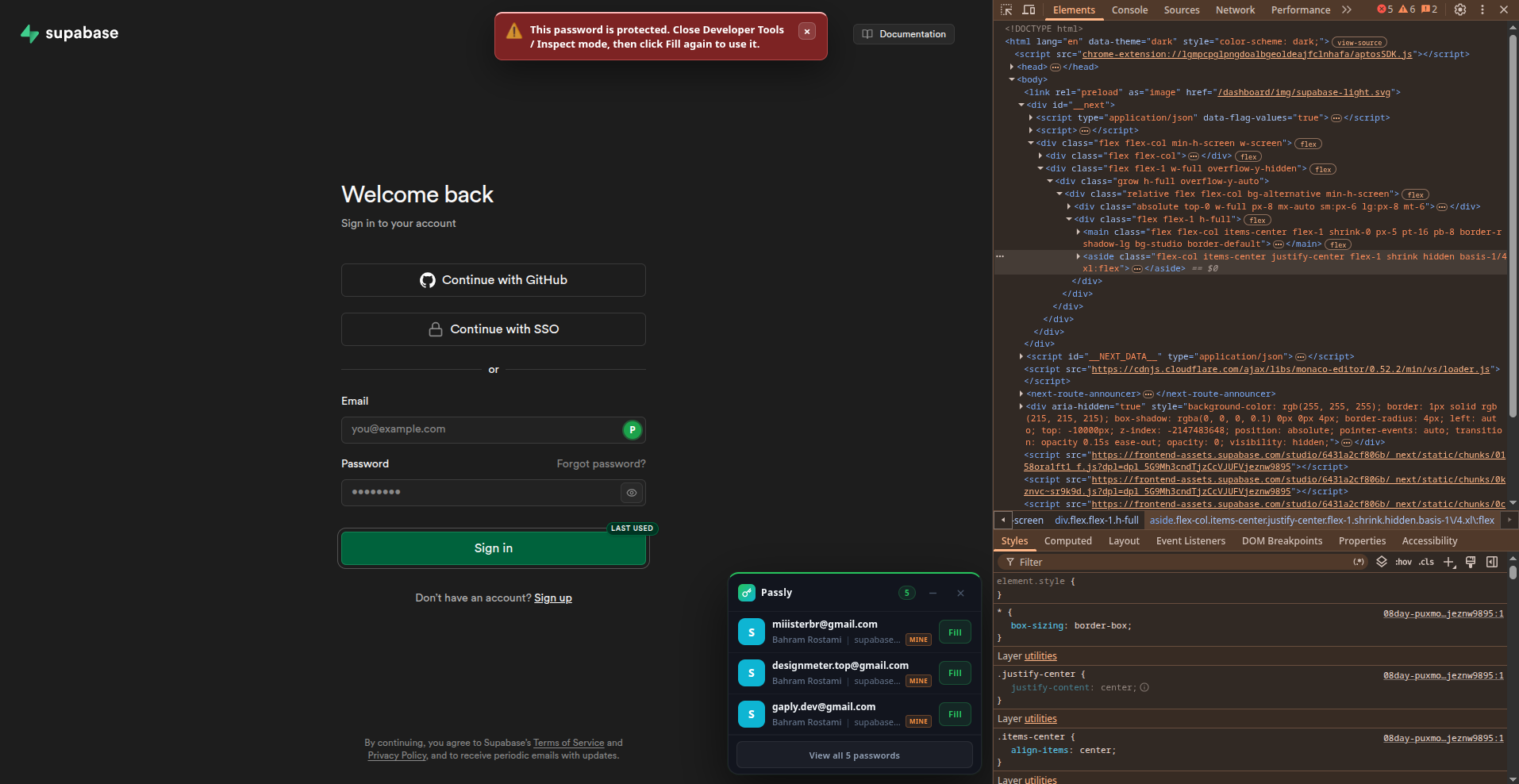Switch to the Event Listeners tab
The width and height of the screenshot is (1519, 784).
click(x=1190, y=541)
